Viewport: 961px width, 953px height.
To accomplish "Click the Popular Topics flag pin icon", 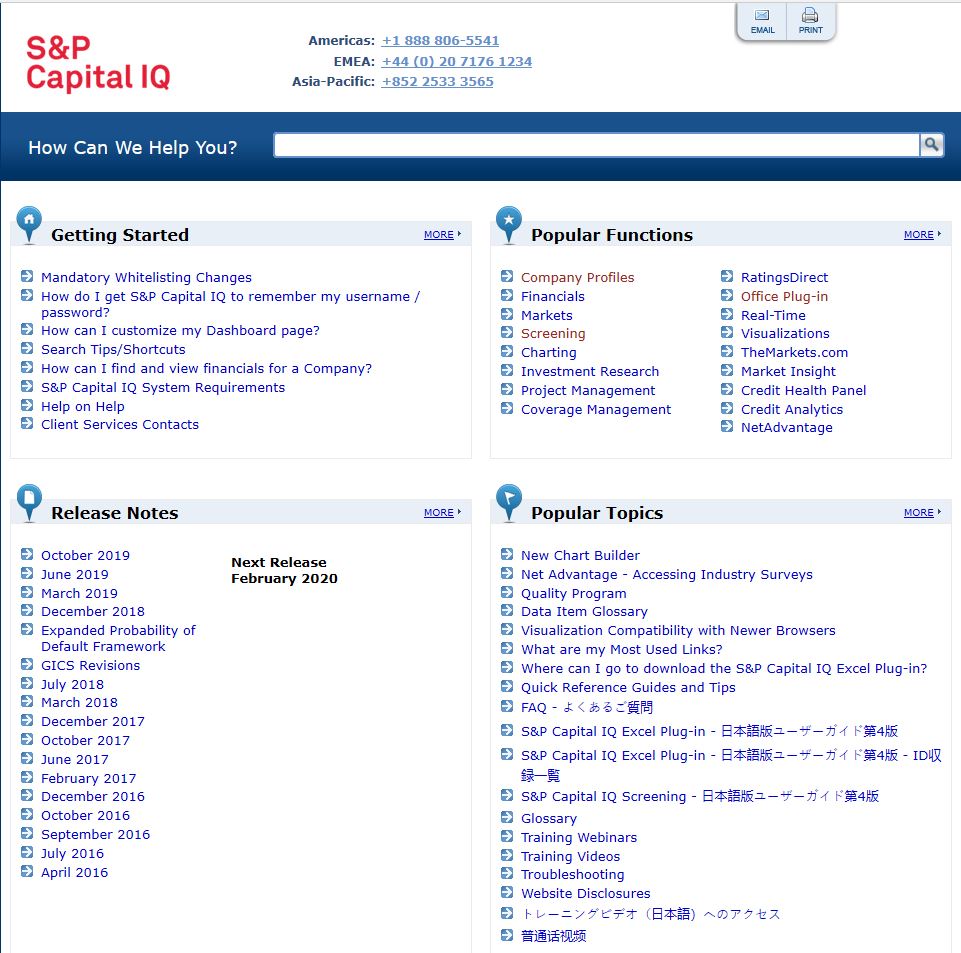I will [x=509, y=500].
